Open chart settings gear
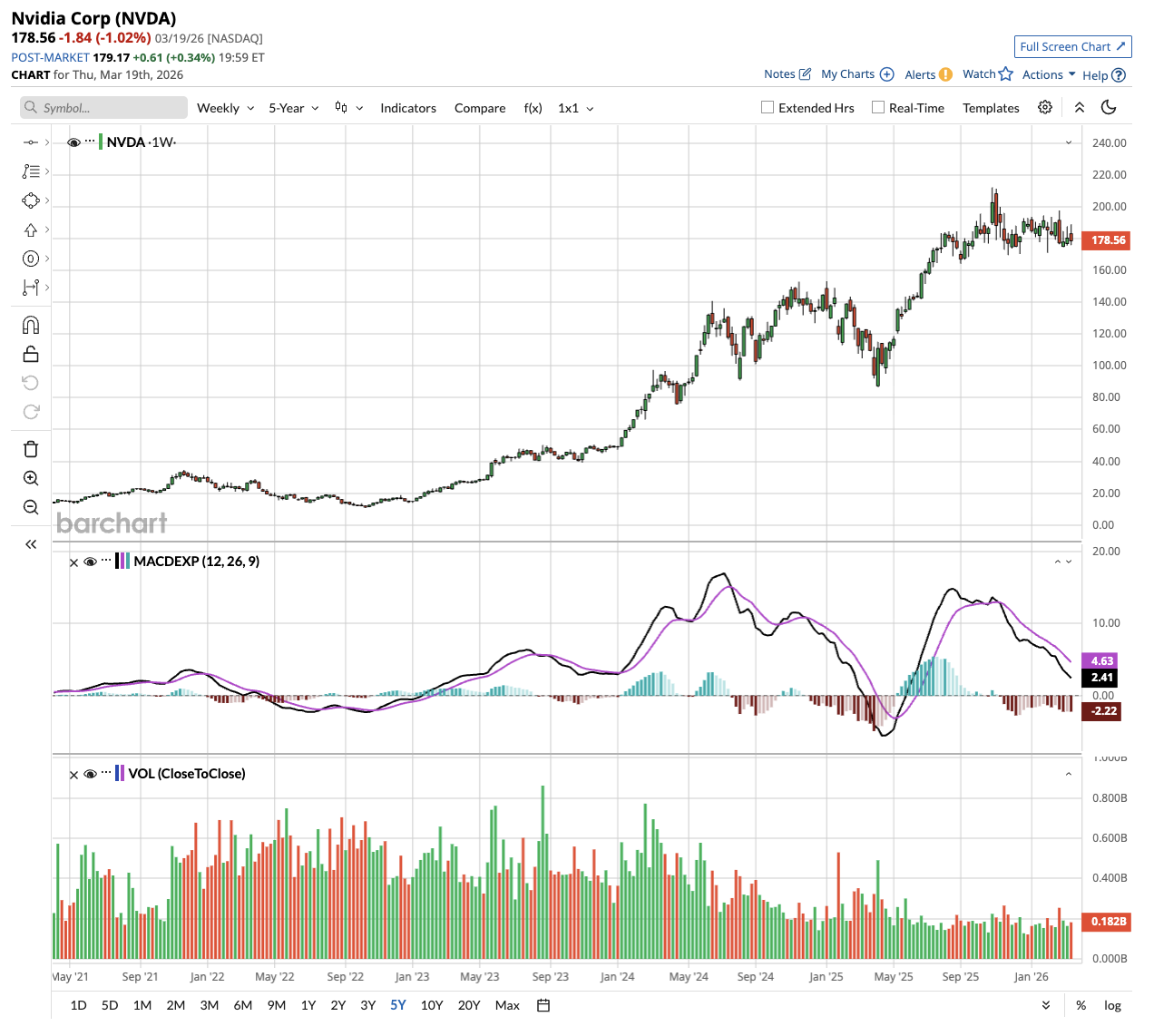1154x1036 pixels. (1045, 107)
